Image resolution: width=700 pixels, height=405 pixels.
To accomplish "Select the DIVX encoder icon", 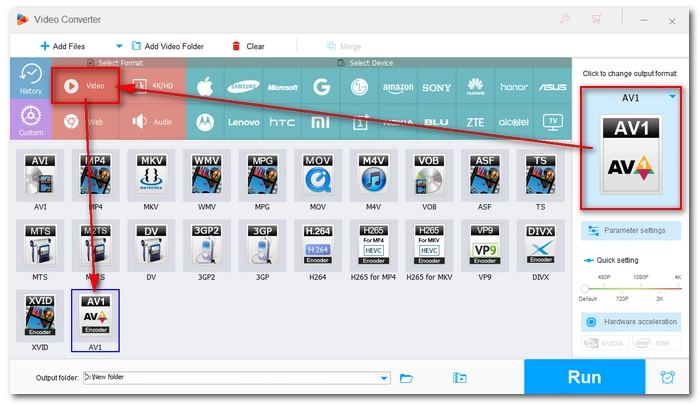I will tap(540, 245).
